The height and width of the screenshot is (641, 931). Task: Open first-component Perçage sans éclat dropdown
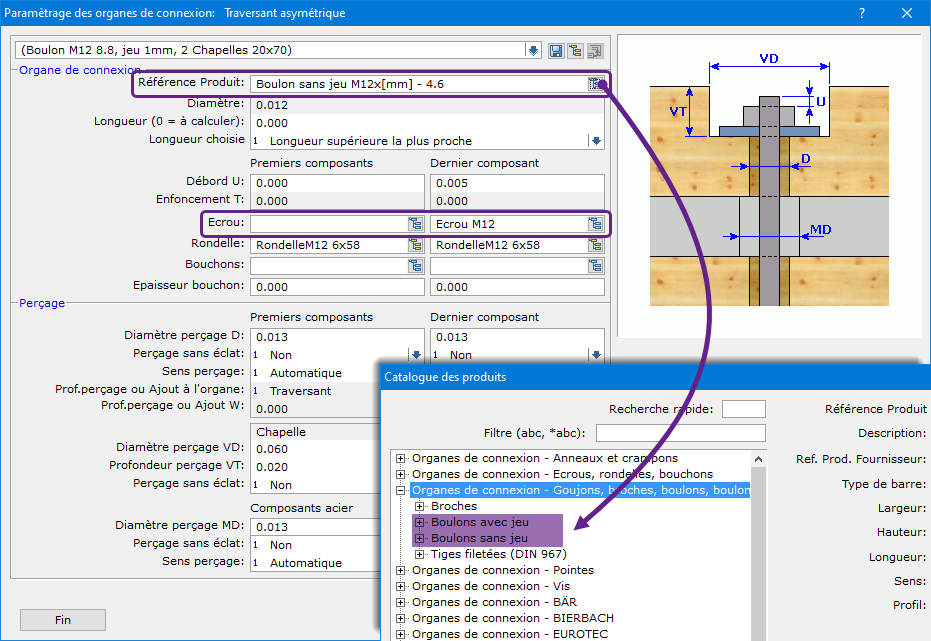(416, 354)
